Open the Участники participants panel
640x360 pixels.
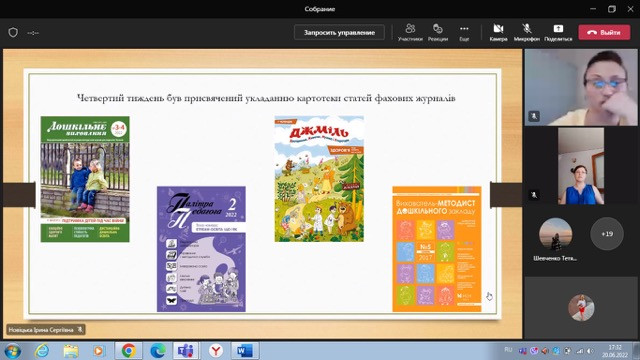click(410, 32)
